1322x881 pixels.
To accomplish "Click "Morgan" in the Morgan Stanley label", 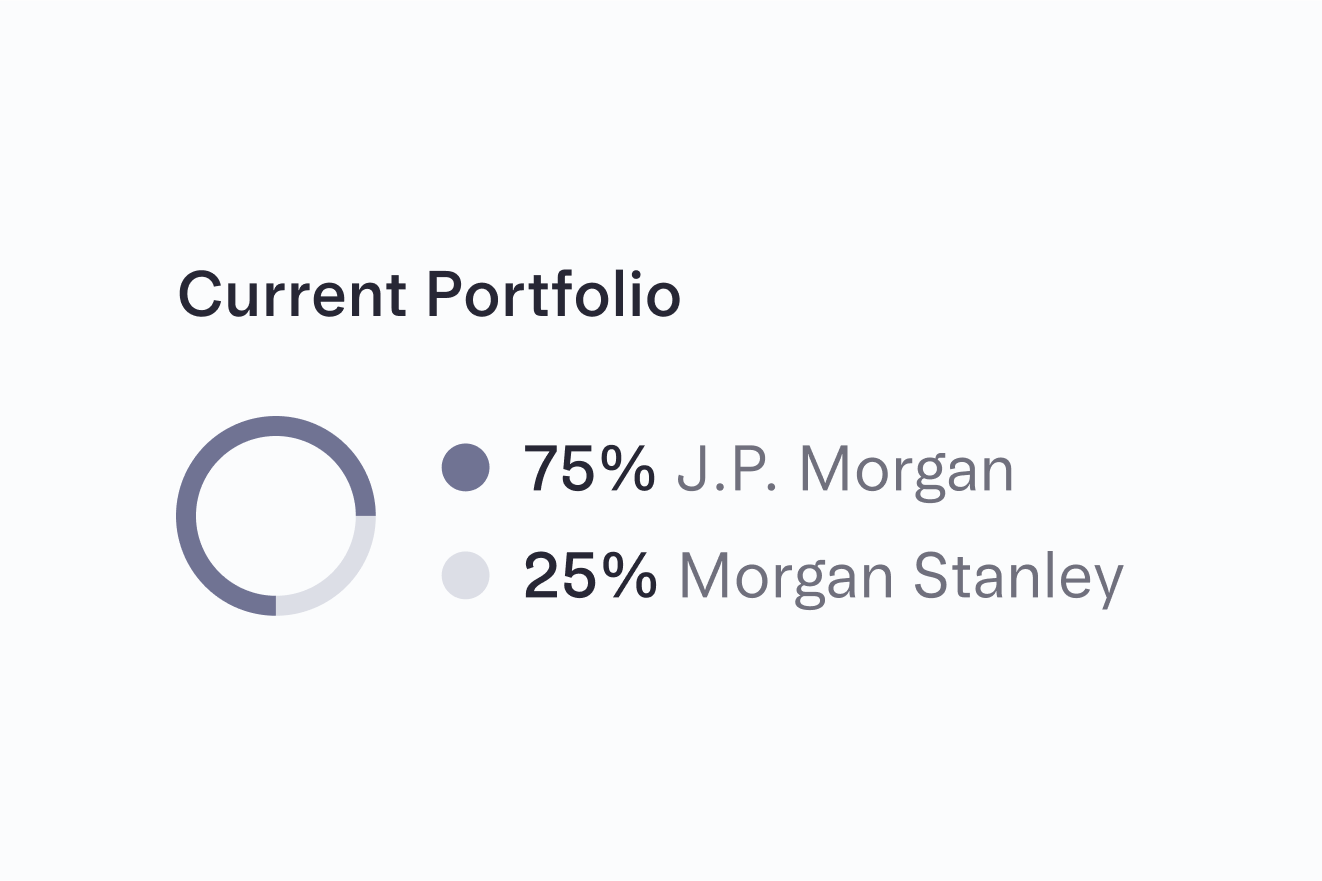I will pyautogui.click(x=786, y=578).
